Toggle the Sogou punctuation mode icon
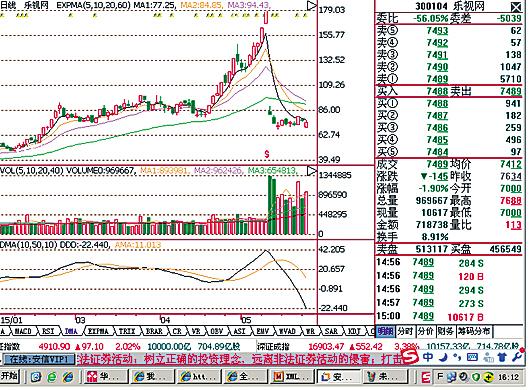This screenshot has width=529, height=390. tap(457, 357)
